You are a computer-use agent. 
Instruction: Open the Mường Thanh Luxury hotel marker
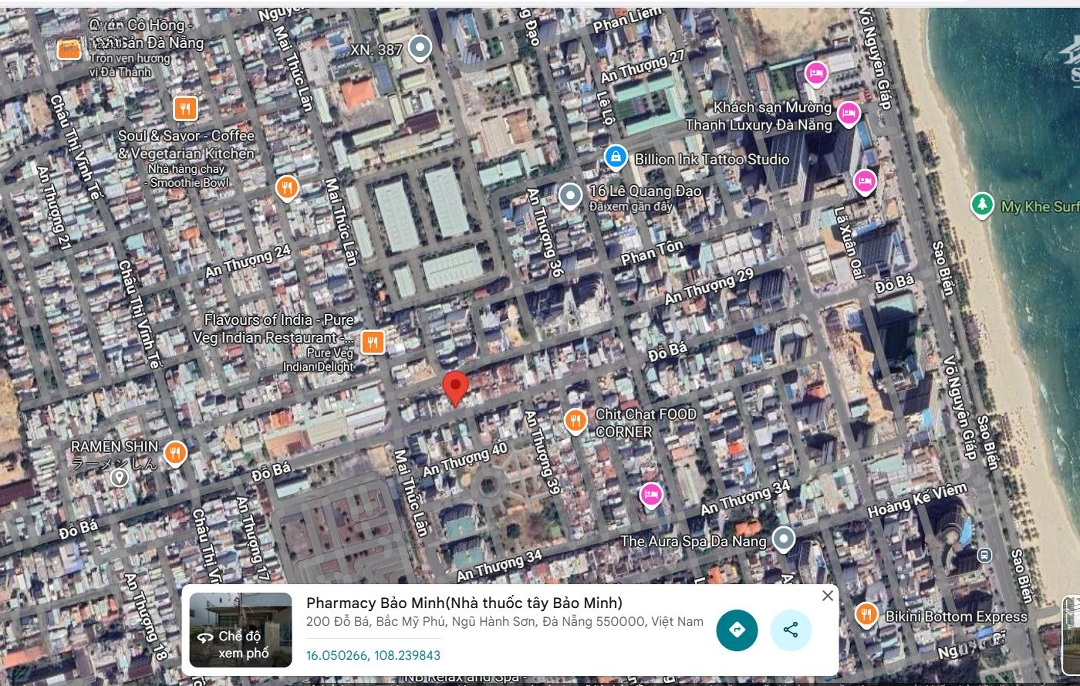tap(849, 113)
